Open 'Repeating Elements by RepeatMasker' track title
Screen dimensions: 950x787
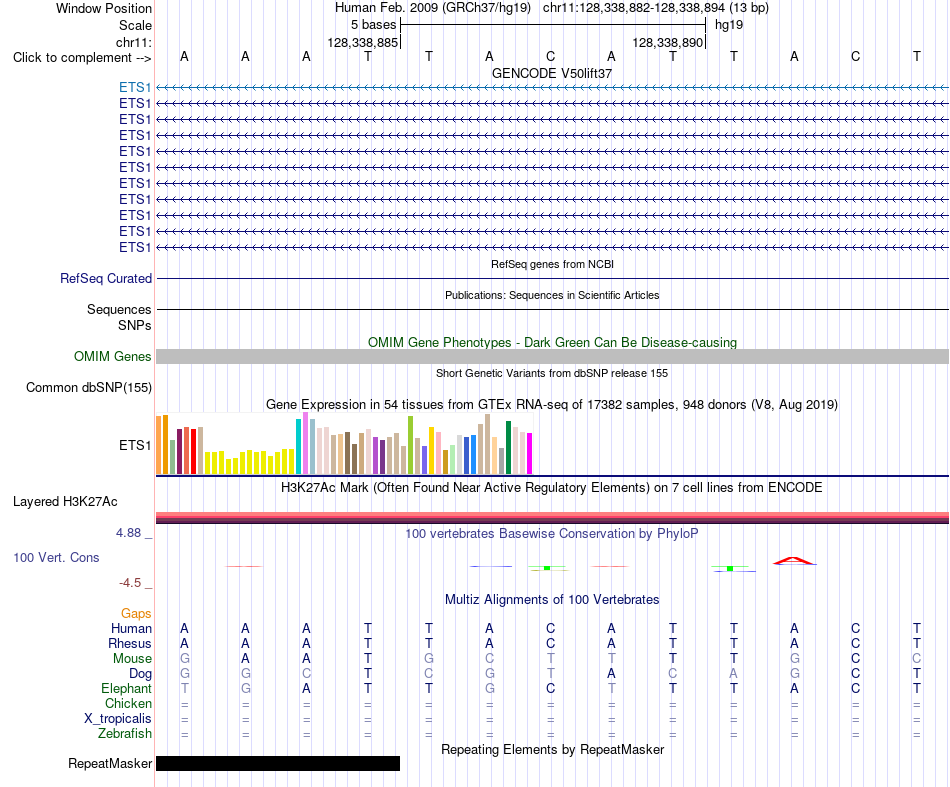click(552, 750)
